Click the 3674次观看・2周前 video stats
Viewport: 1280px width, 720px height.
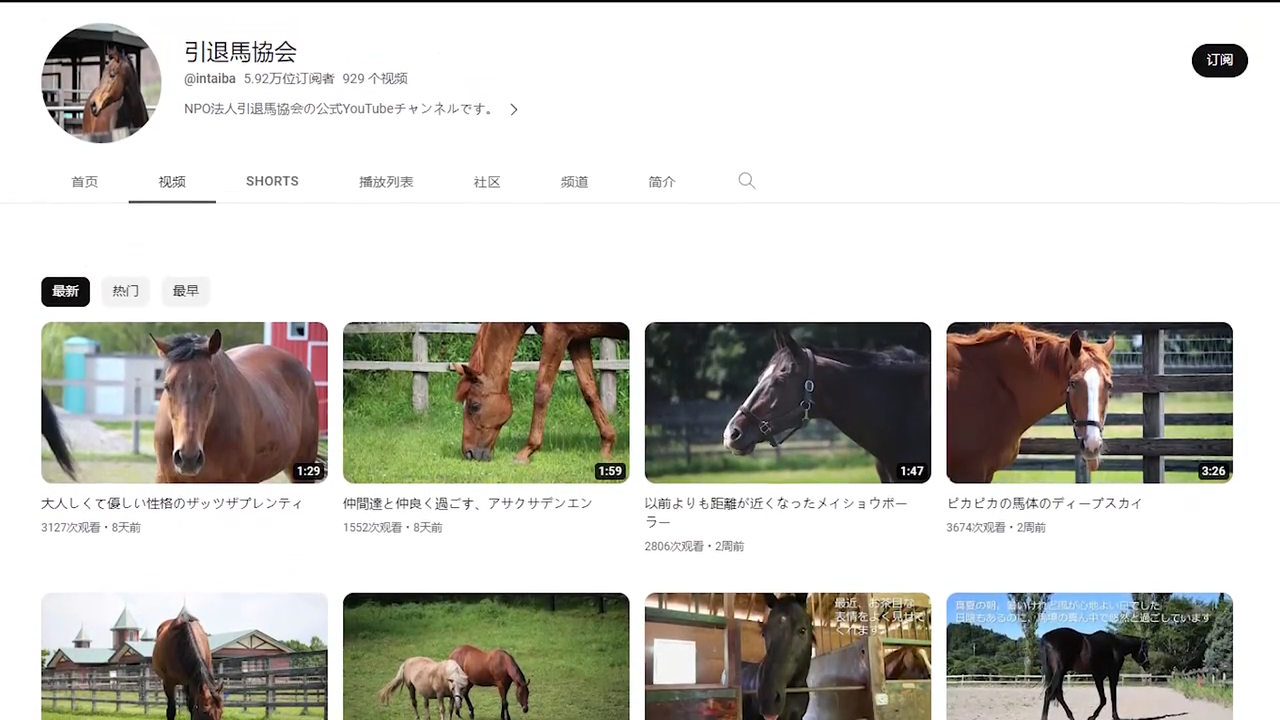coord(997,527)
